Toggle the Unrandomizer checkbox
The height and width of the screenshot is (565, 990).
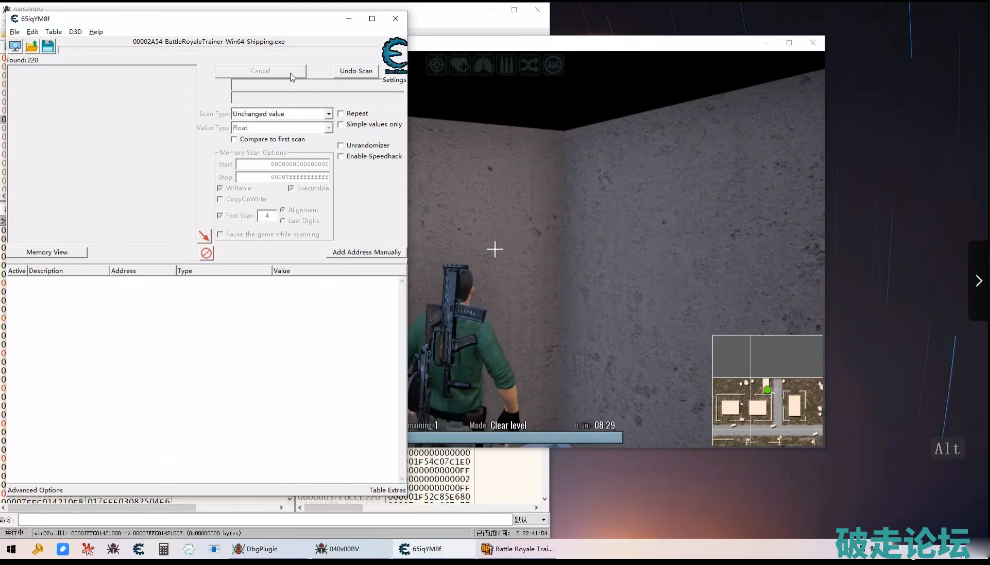click(x=341, y=145)
